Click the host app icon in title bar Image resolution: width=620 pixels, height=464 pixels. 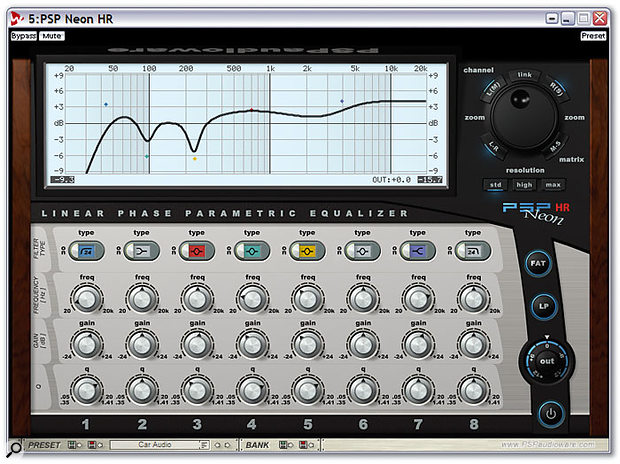[x=17, y=18]
